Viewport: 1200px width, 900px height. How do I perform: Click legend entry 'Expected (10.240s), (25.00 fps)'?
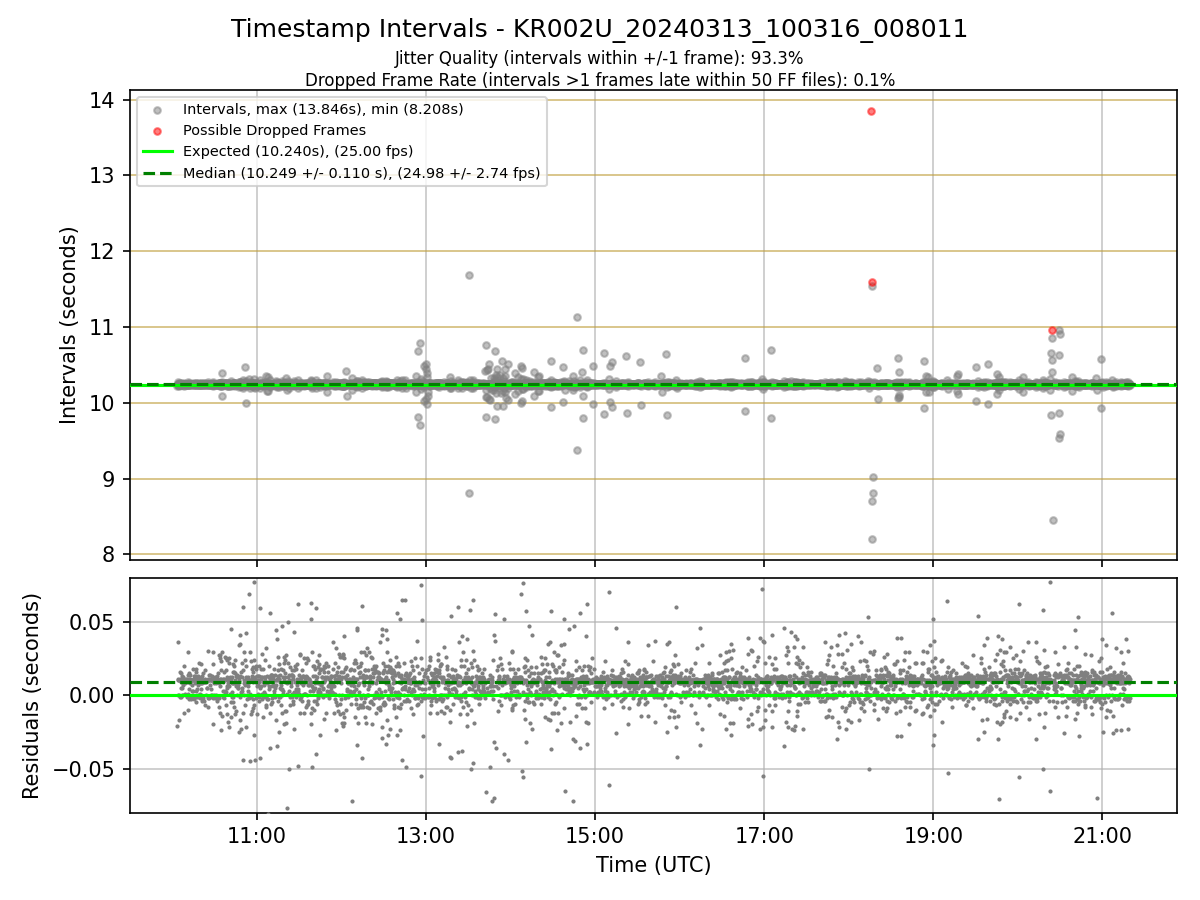pyautogui.click(x=298, y=151)
